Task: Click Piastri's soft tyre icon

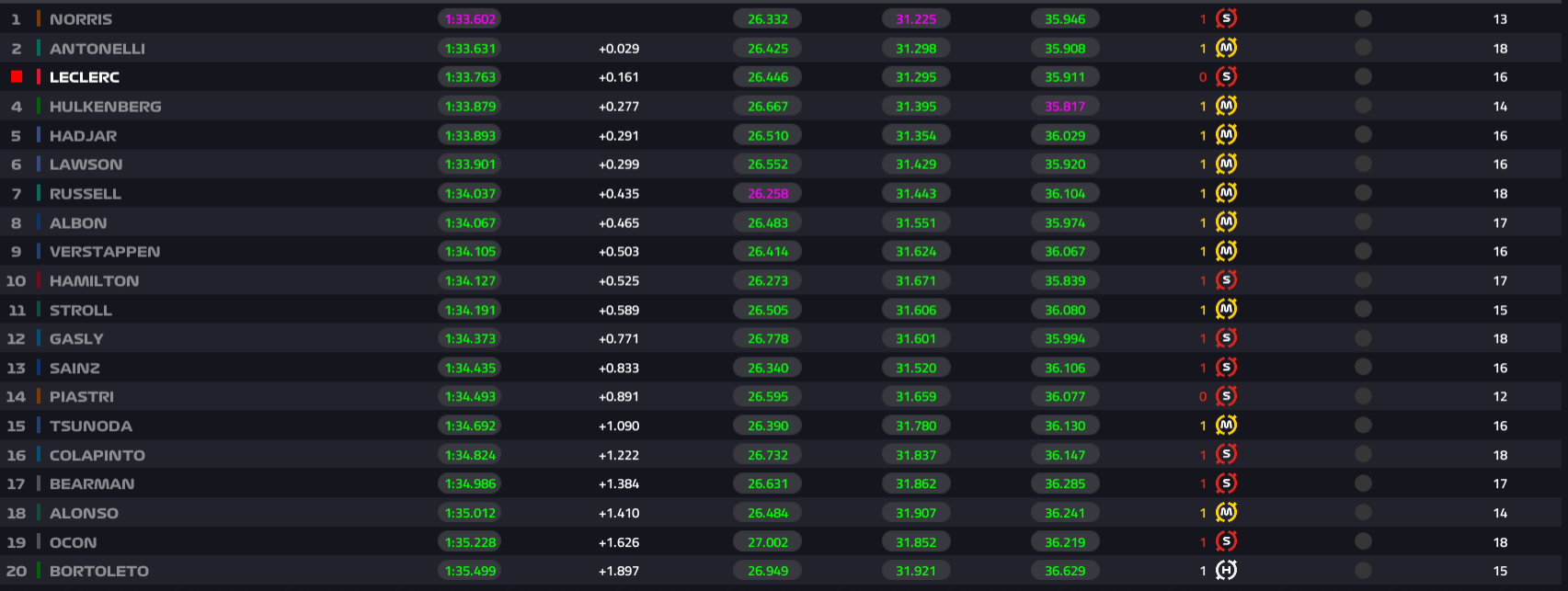Action: point(1226,396)
